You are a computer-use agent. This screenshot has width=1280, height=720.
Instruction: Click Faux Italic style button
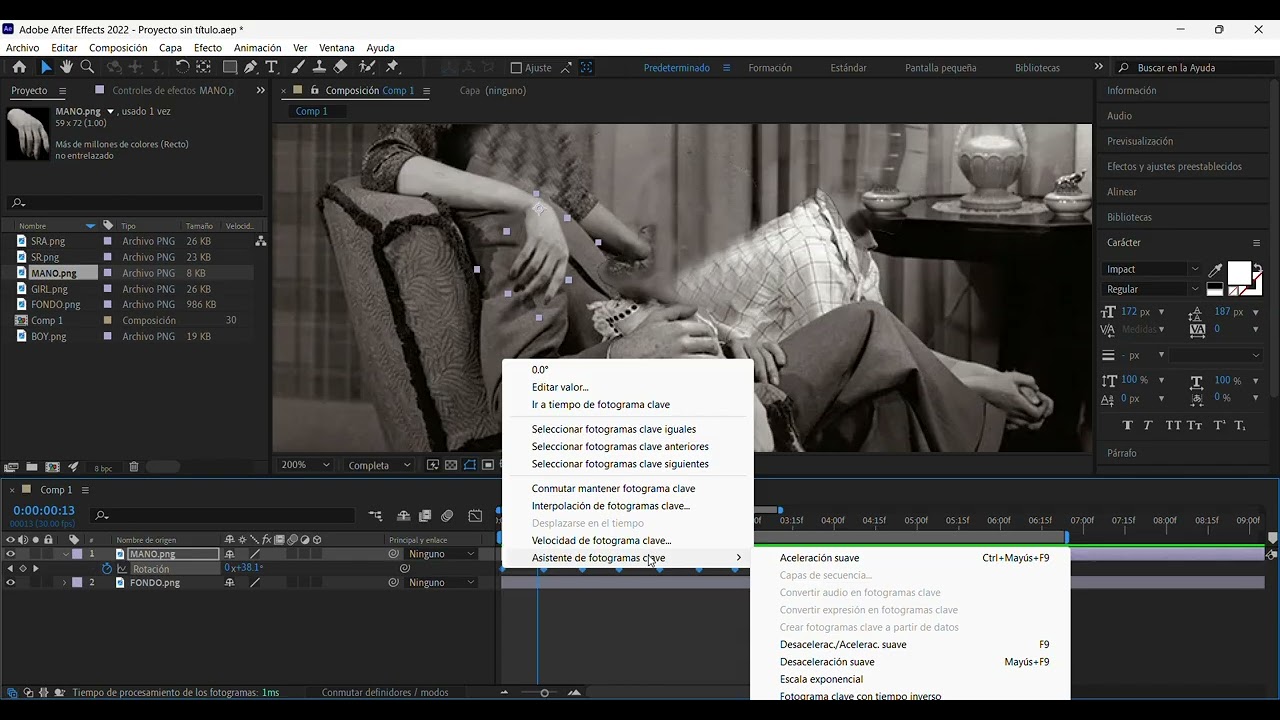point(1148,425)
